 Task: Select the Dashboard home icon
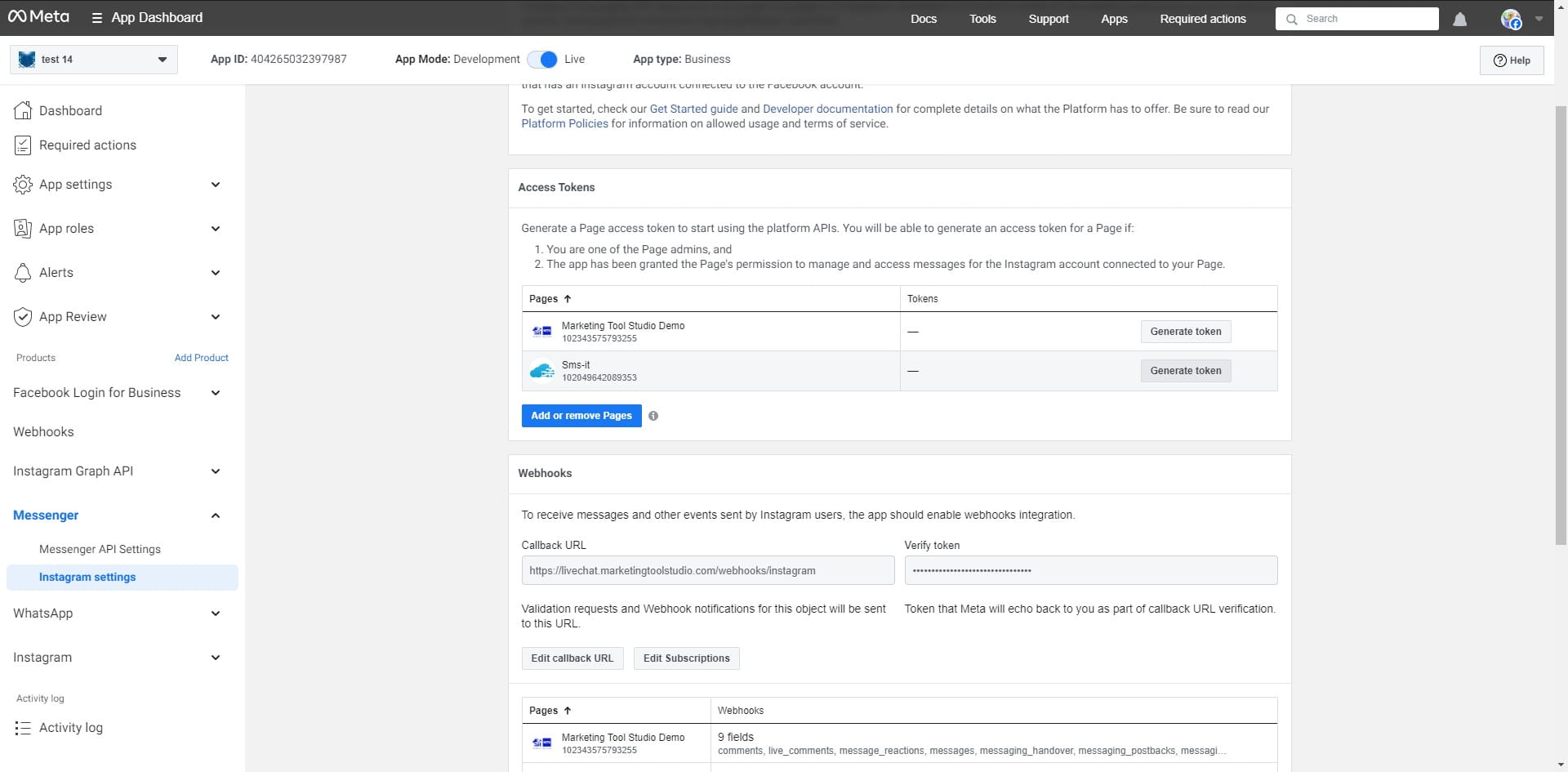pyautogui.click(x=23, y=110)
